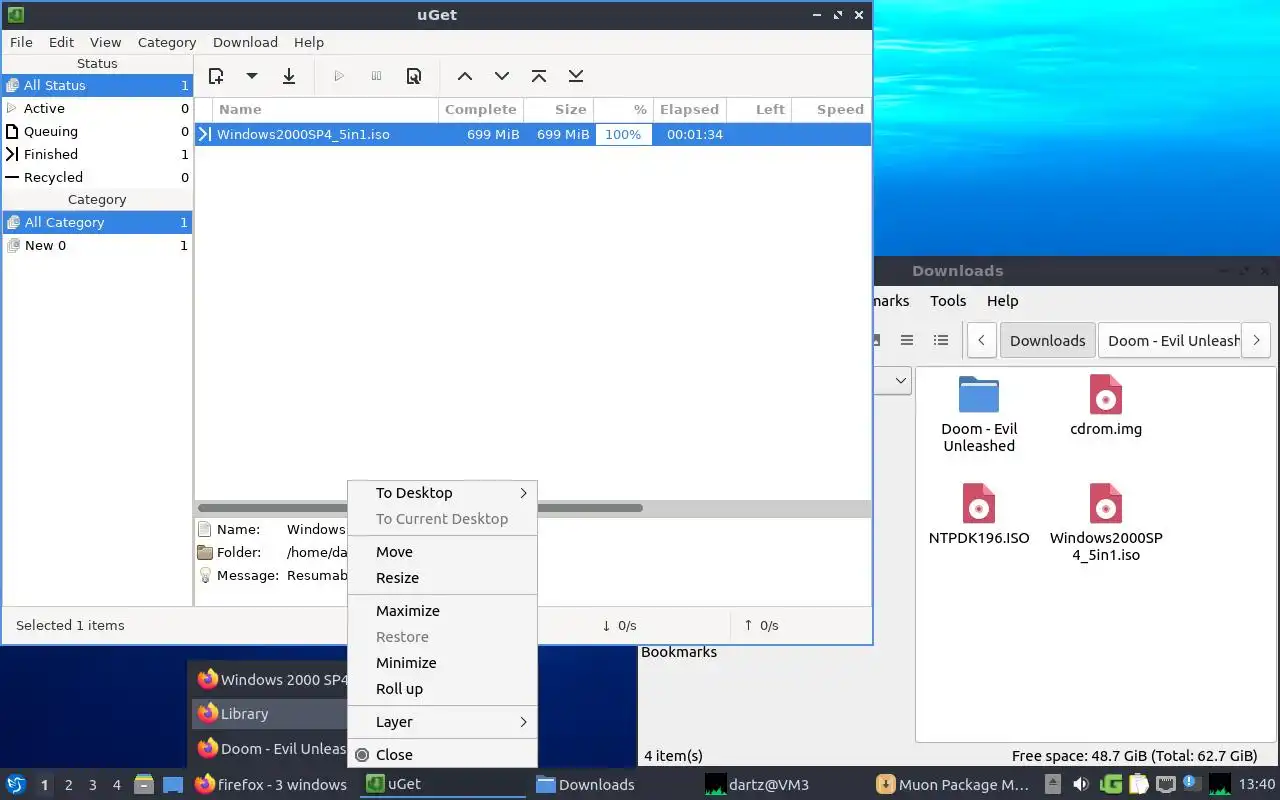Click the 100% progress bar of the download

tap(623, 134)
